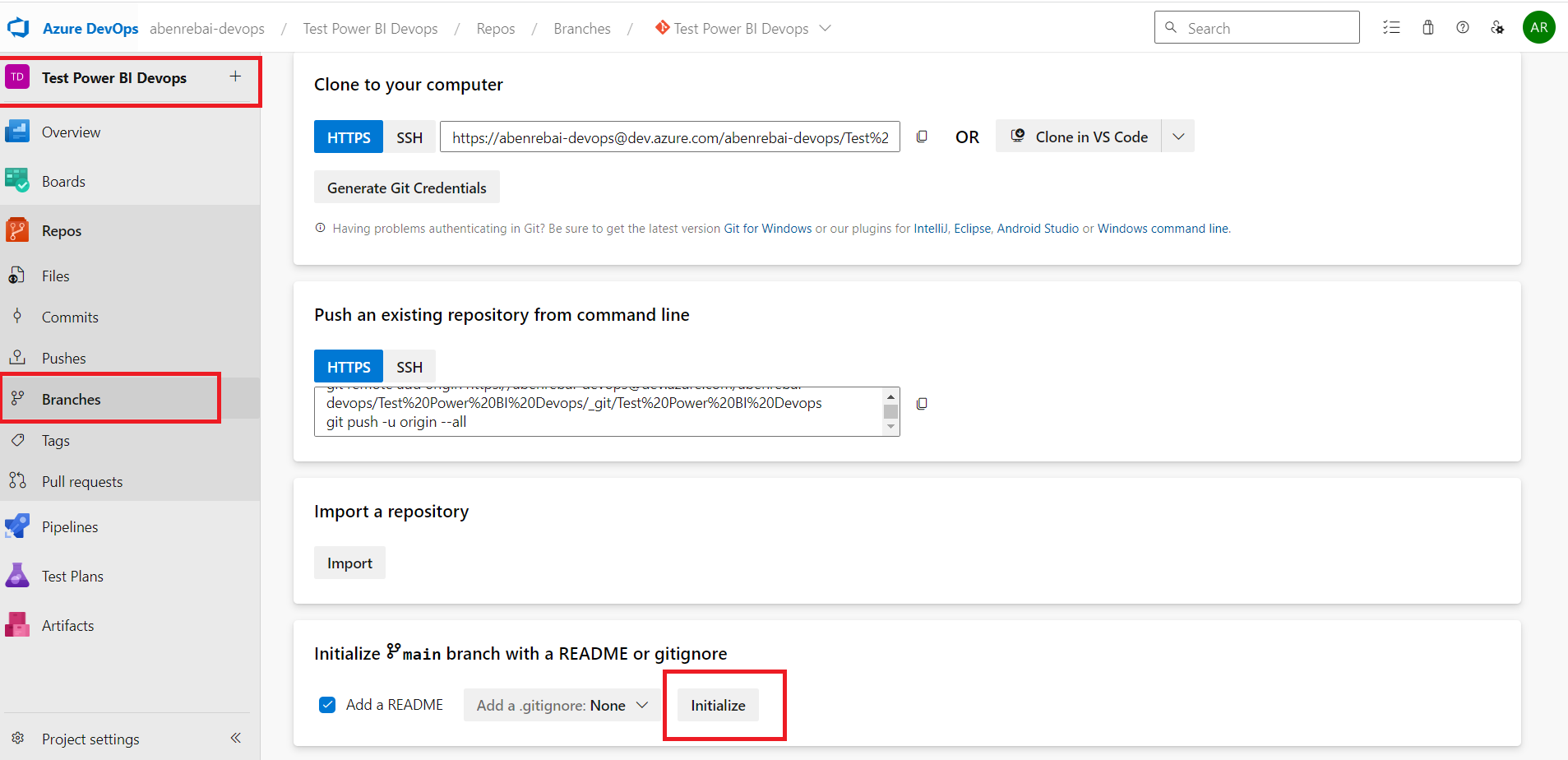The height and width of the screenshot is (760, 1568).
Task: Click the Initialize button
Action: [x=718, y=705]
